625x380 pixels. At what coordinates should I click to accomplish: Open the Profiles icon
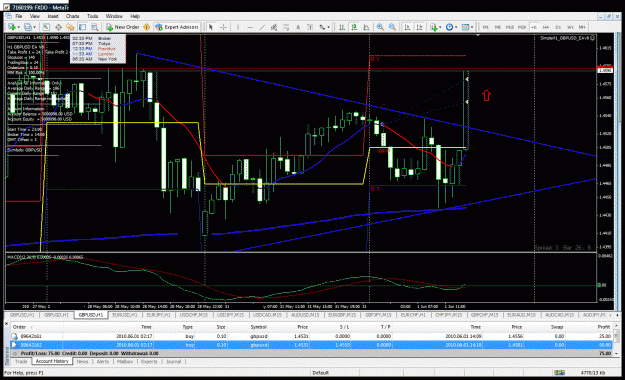point(28,27)
